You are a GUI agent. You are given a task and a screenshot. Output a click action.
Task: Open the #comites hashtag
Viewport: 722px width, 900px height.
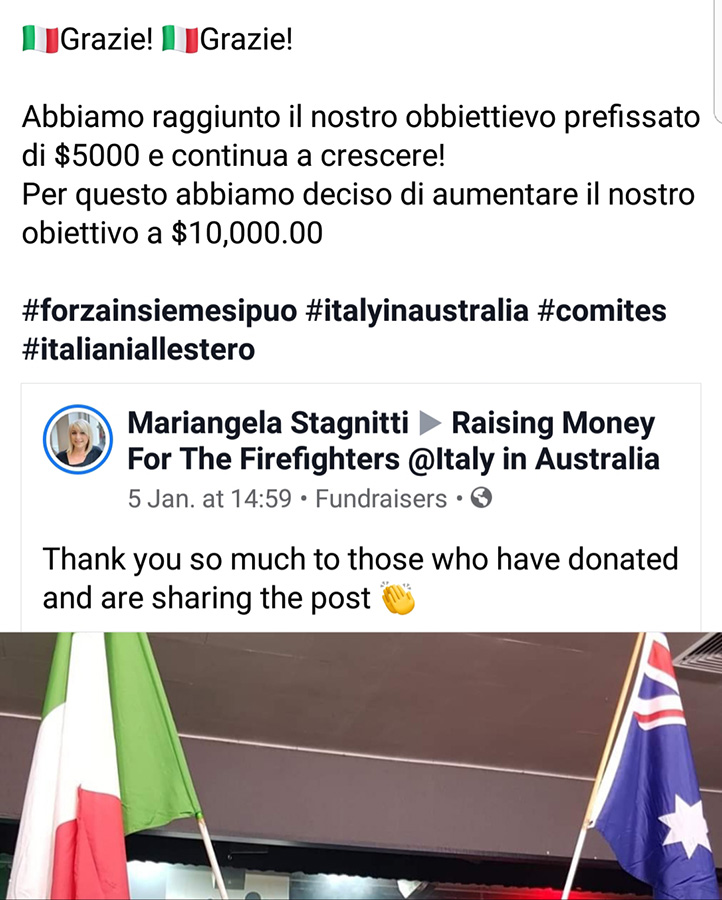(x=602, y=311)
